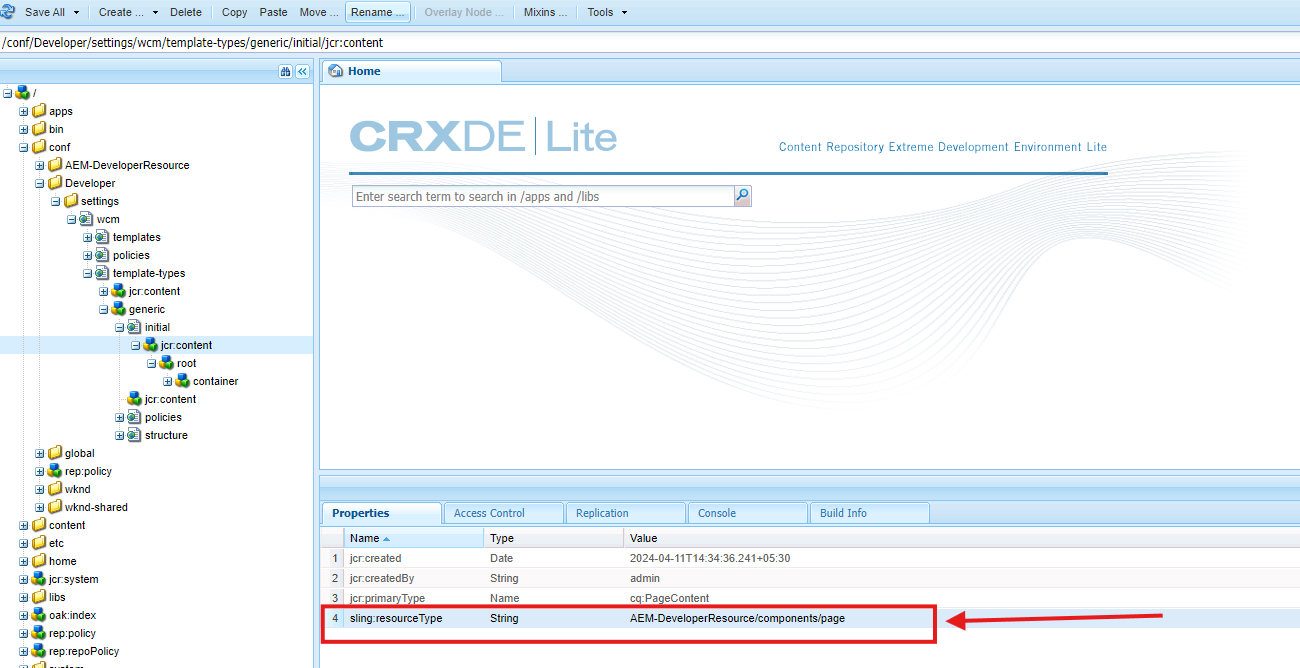Screen dimensions: 1300x668
Task: Click the apps folder icon in tree
Action: (39, 111)
